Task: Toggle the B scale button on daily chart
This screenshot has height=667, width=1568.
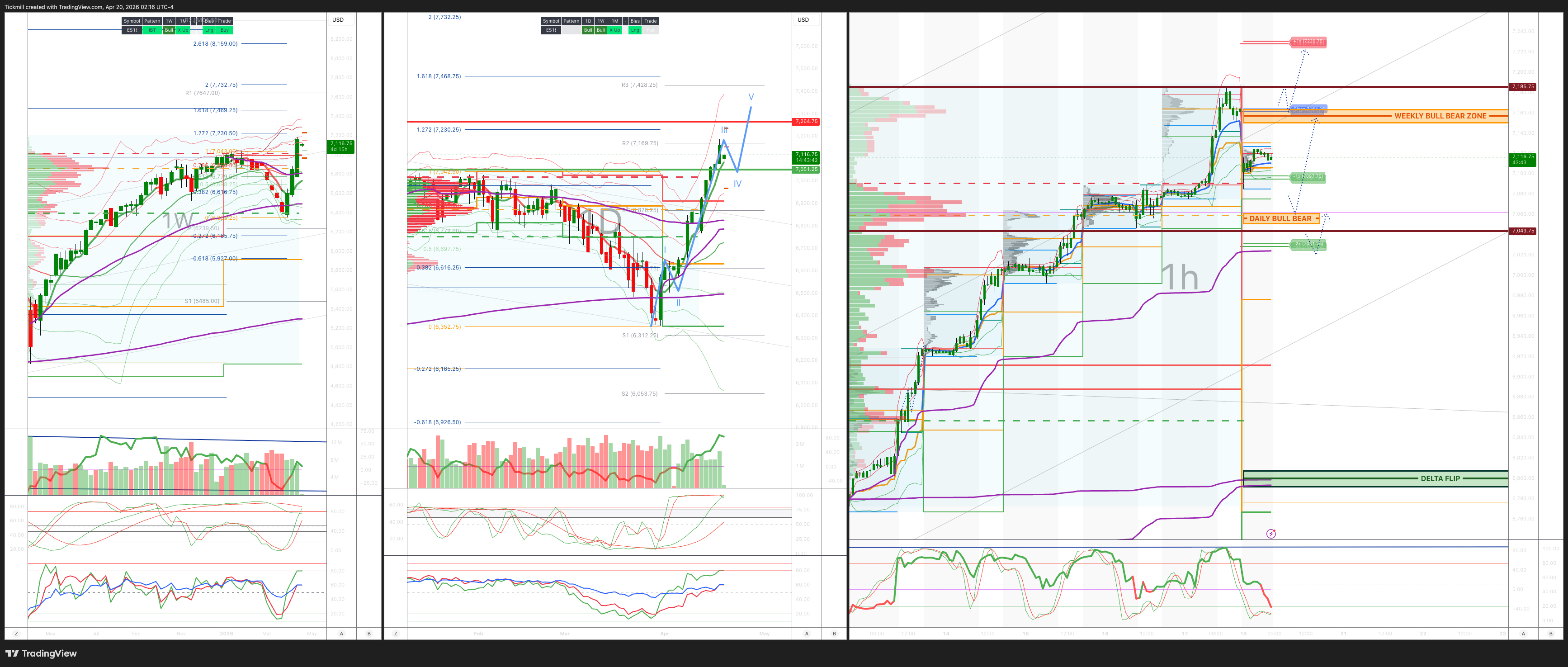Action: pyautogui.click(x=834, y=634)
